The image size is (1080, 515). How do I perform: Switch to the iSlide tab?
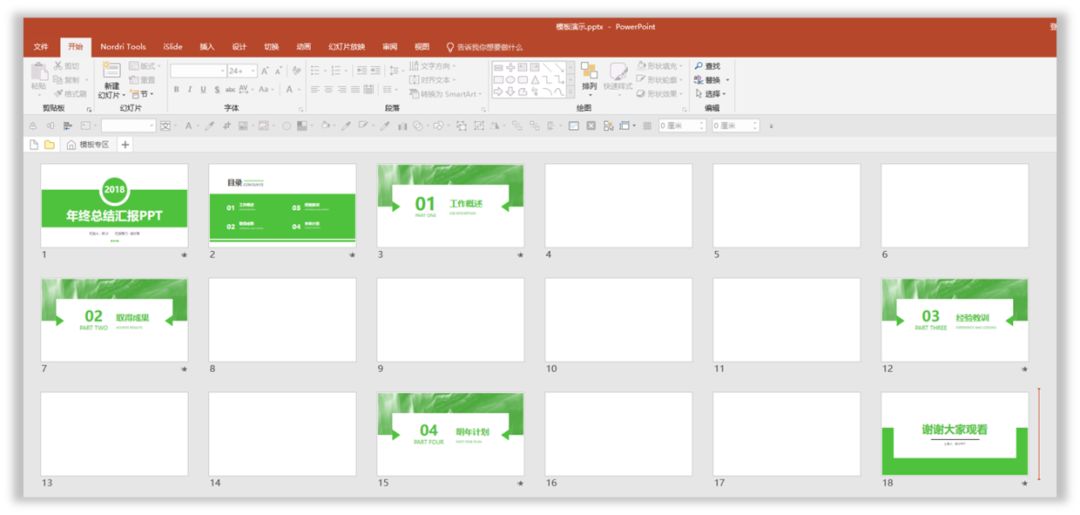173,47
